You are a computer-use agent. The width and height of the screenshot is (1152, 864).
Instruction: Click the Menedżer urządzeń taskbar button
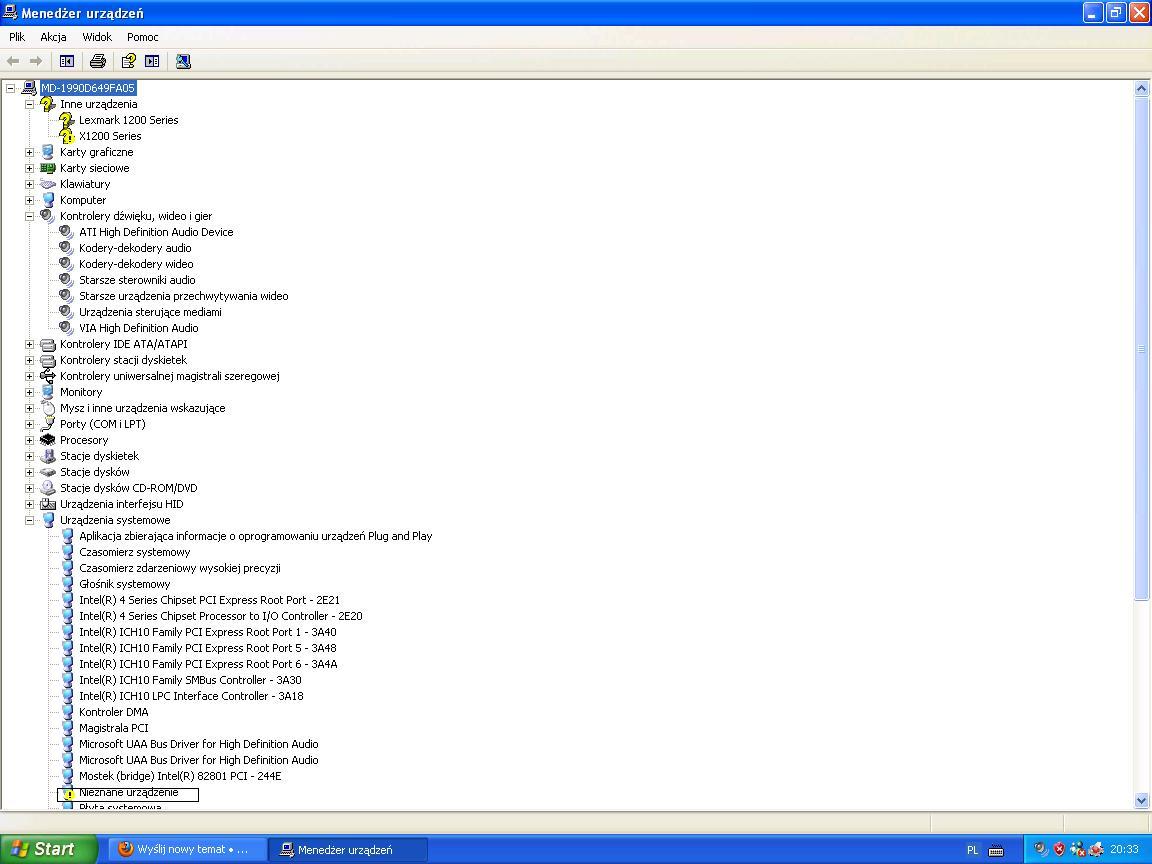coord(348,850)
